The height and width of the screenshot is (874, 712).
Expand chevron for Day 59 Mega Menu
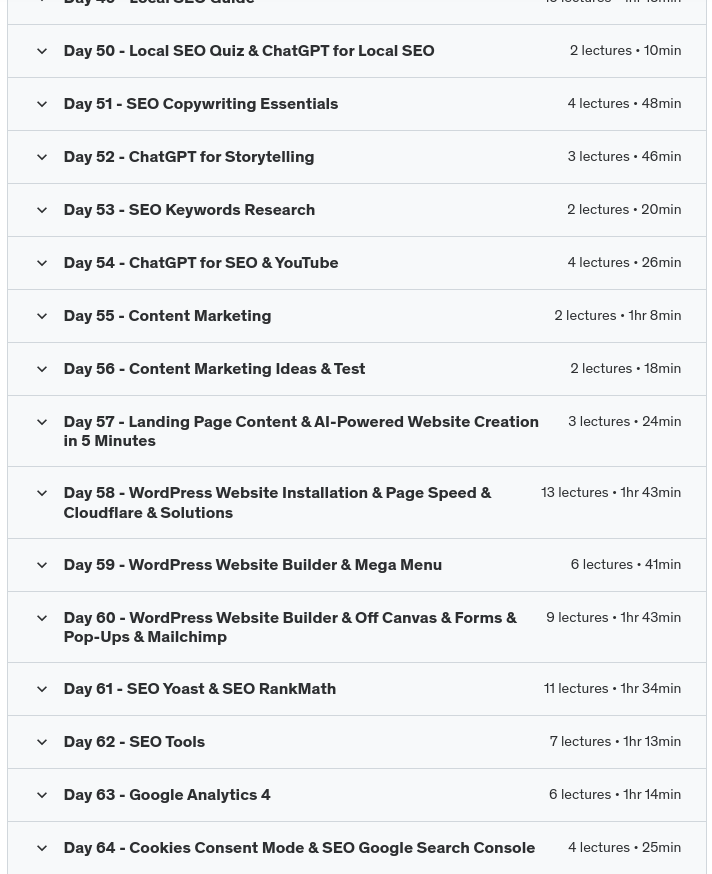(x=42, y=565)
